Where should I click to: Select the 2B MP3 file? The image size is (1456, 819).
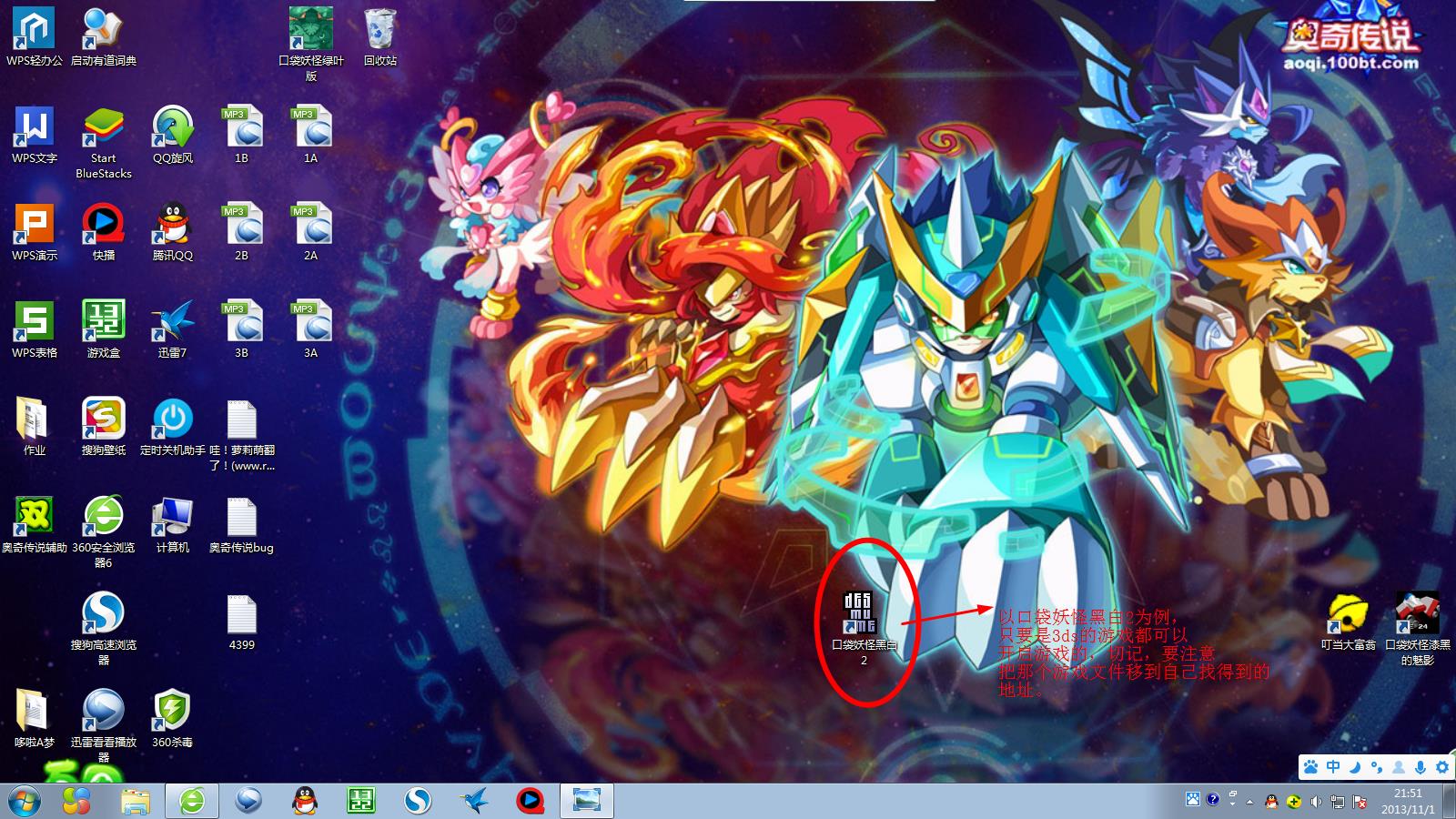pos(242,232)
